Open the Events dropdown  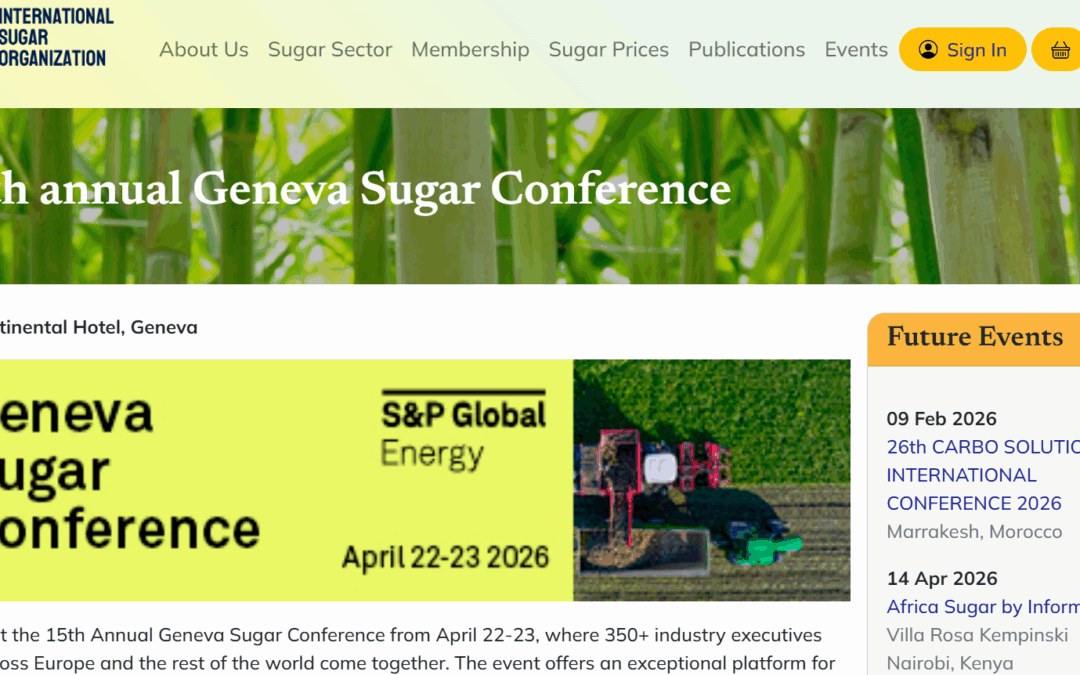tap(856, 49)
